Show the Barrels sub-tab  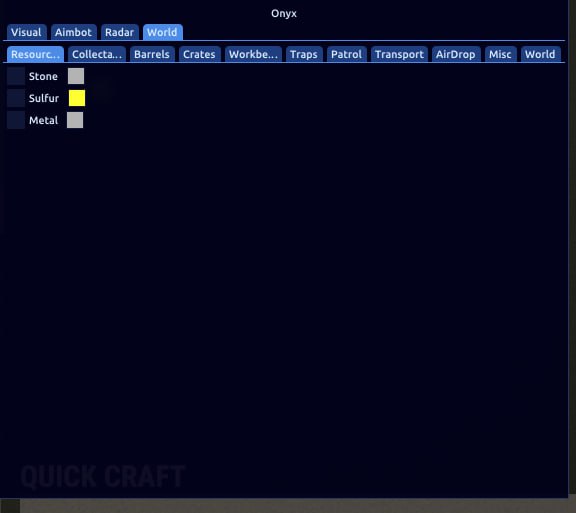pyautogui.click(x=152, y=54)
